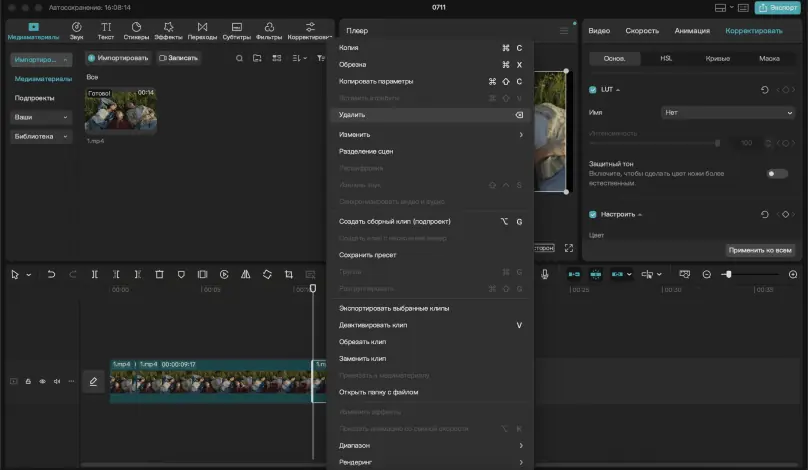Click the split clip tool icon
This screenshot has width=808, height=470.
point(94,274)
